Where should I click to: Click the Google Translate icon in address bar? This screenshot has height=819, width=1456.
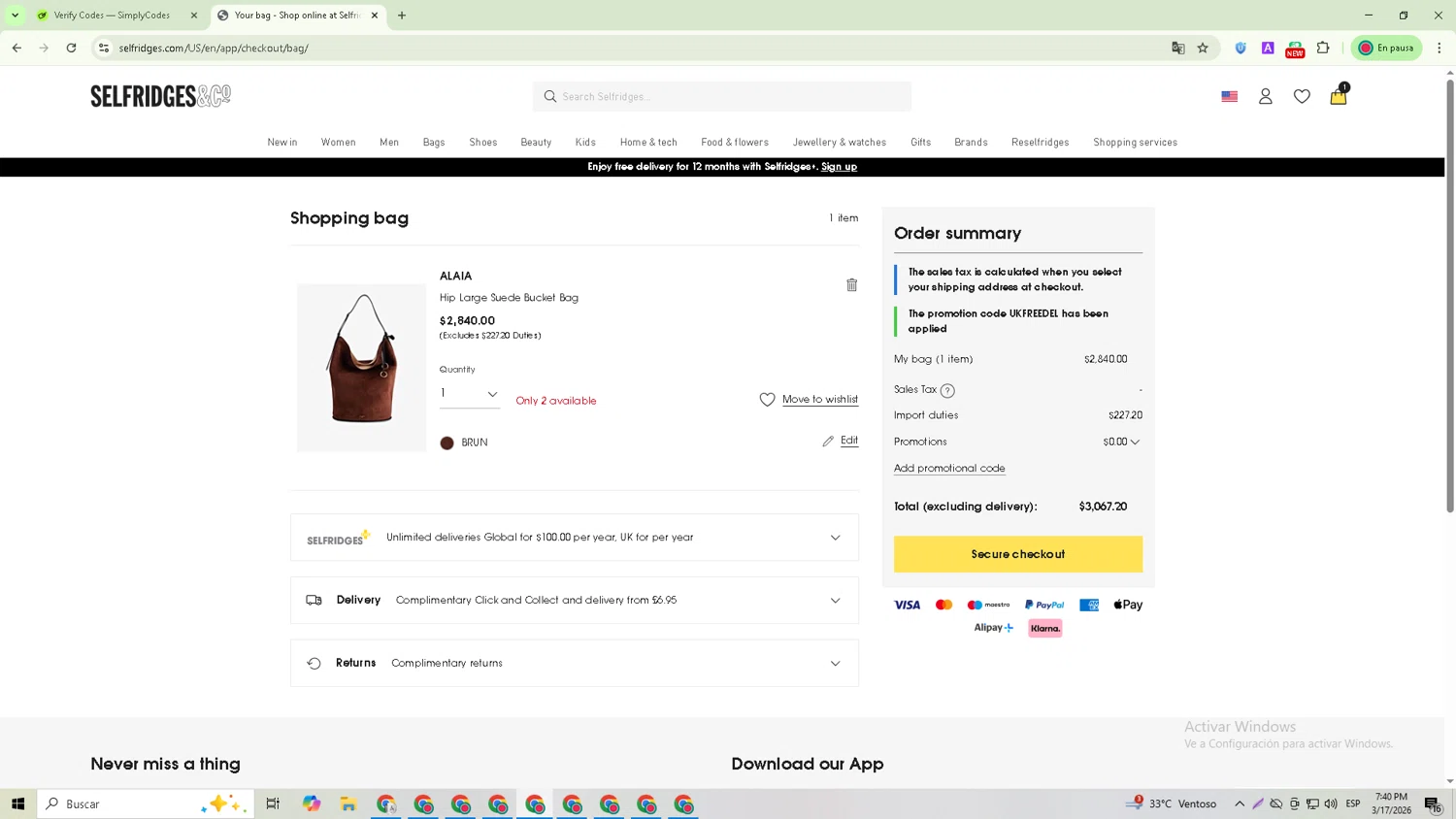1177,48
